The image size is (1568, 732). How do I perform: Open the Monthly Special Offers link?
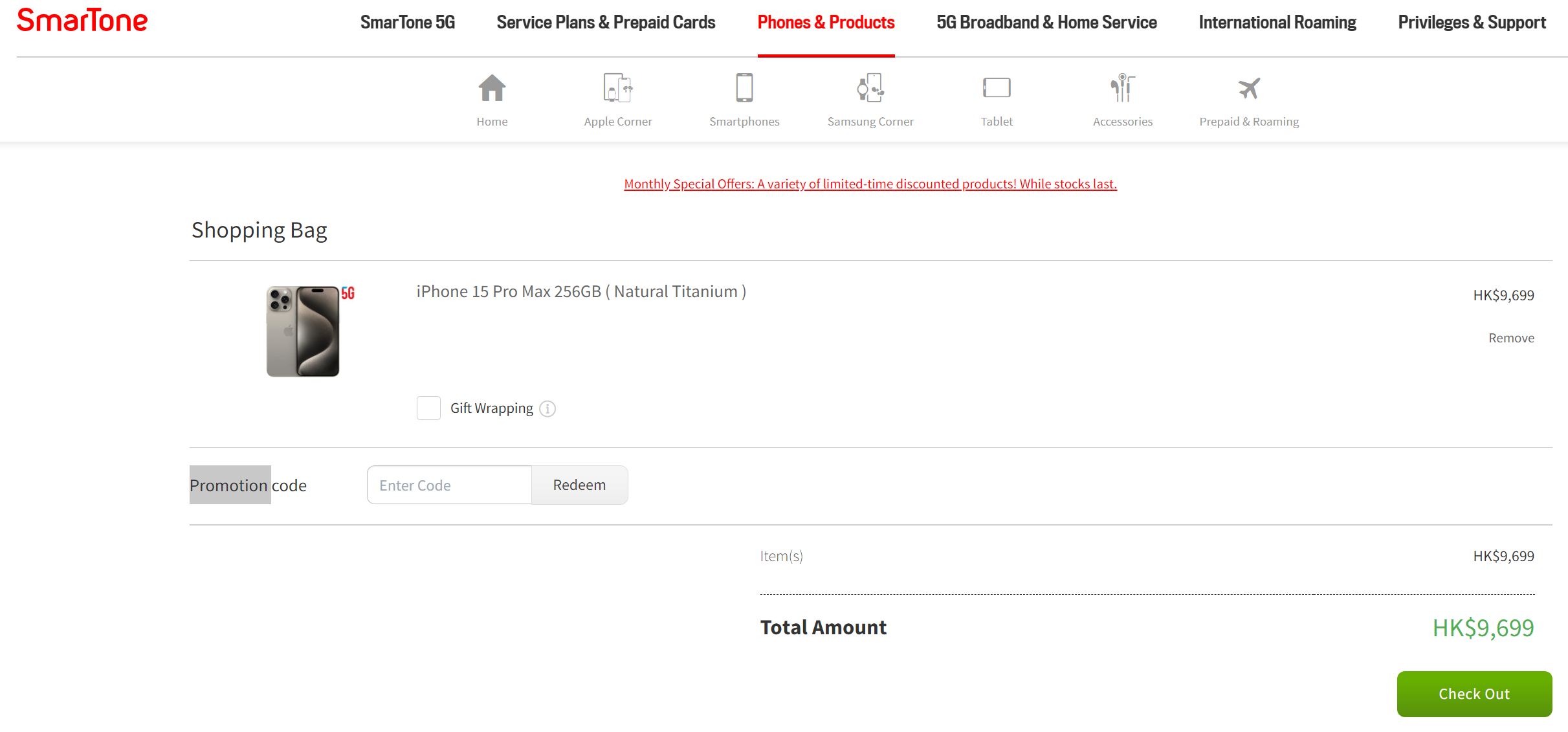[x=870, y=184]
